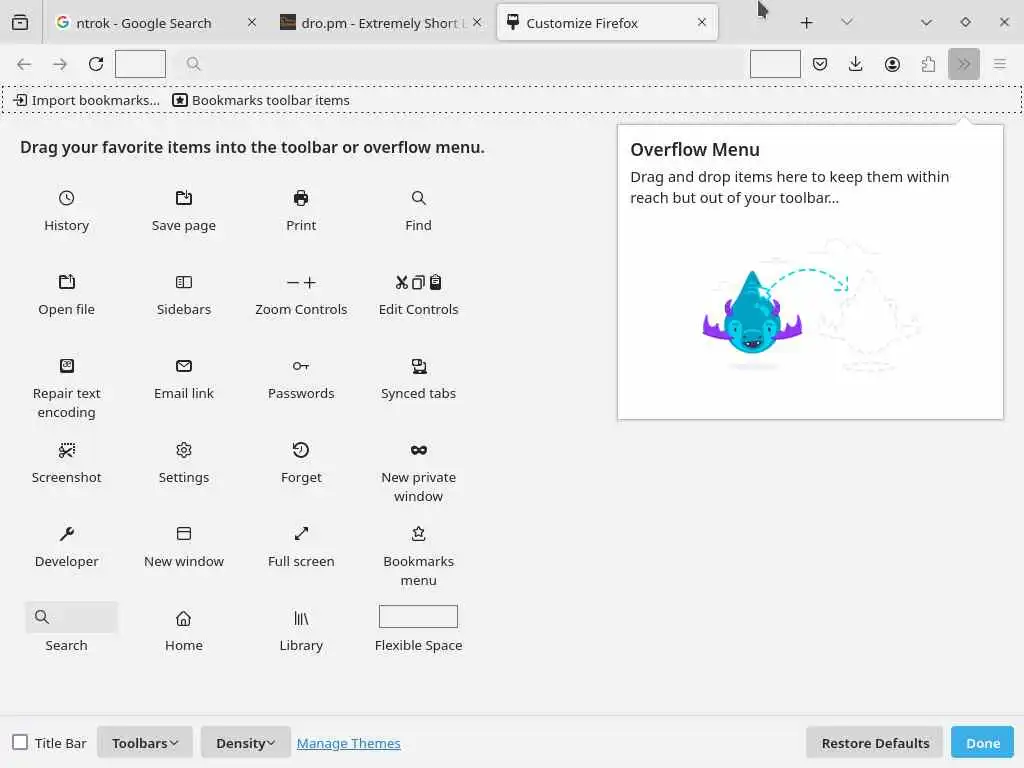The height and width of the screenshot is (768, 1024).
Task: Switch to the ntrok Google Search tab
Action: click(155, 23)
